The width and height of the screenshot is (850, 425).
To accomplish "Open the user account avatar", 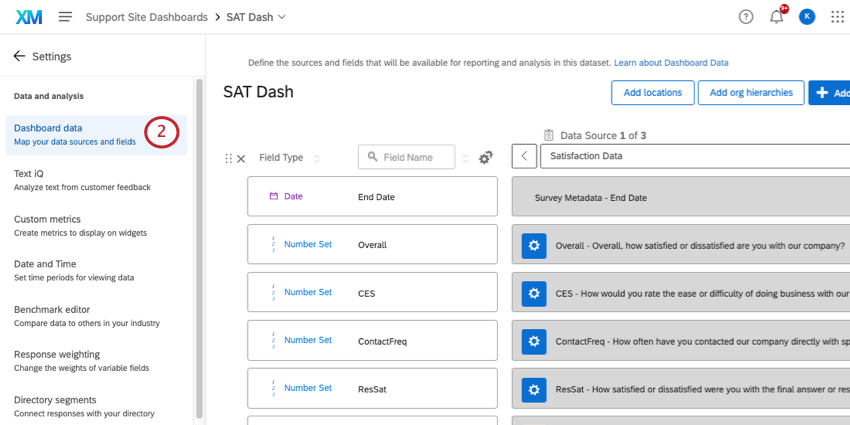I will 807,17.
